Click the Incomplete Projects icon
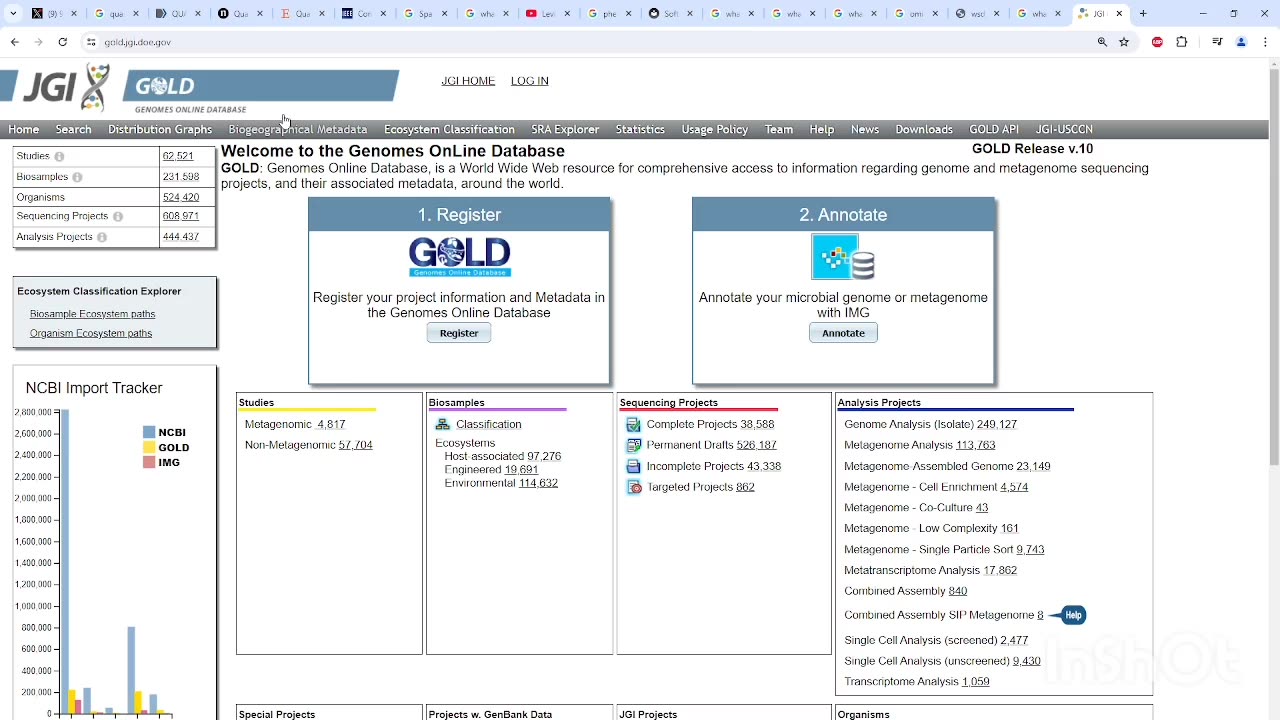 (633, 467)
